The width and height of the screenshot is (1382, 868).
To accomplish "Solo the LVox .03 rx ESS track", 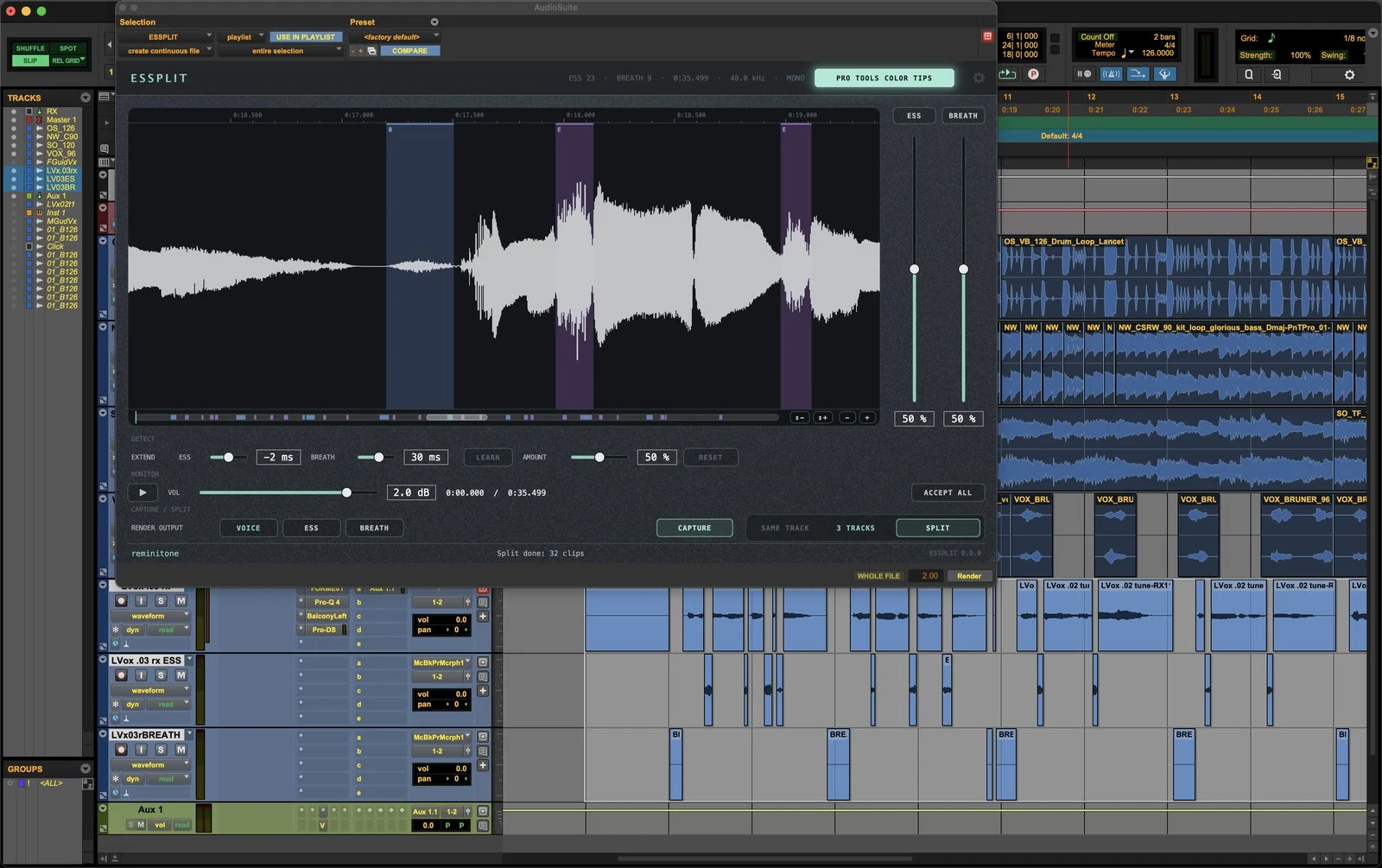I will click(161, 675).
